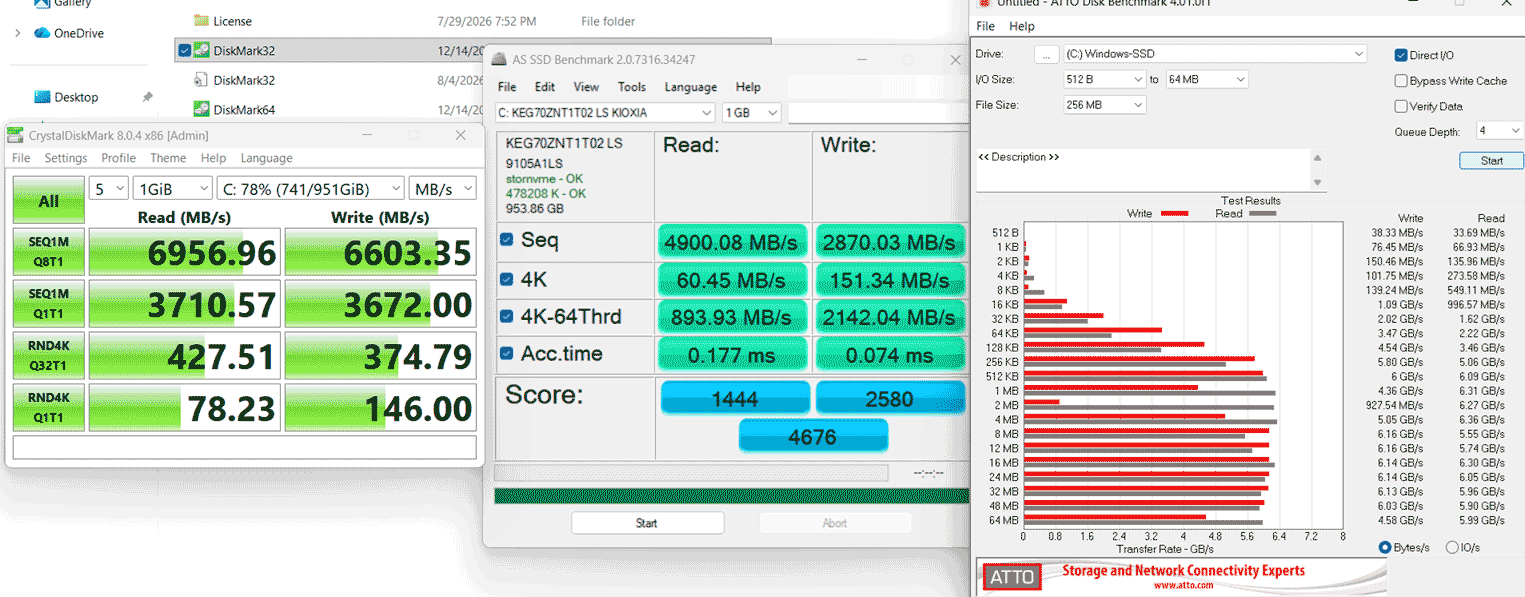Select the IO/s radio button in ATTO
The image size is (1525, 597).
(x=1452, y=547)
